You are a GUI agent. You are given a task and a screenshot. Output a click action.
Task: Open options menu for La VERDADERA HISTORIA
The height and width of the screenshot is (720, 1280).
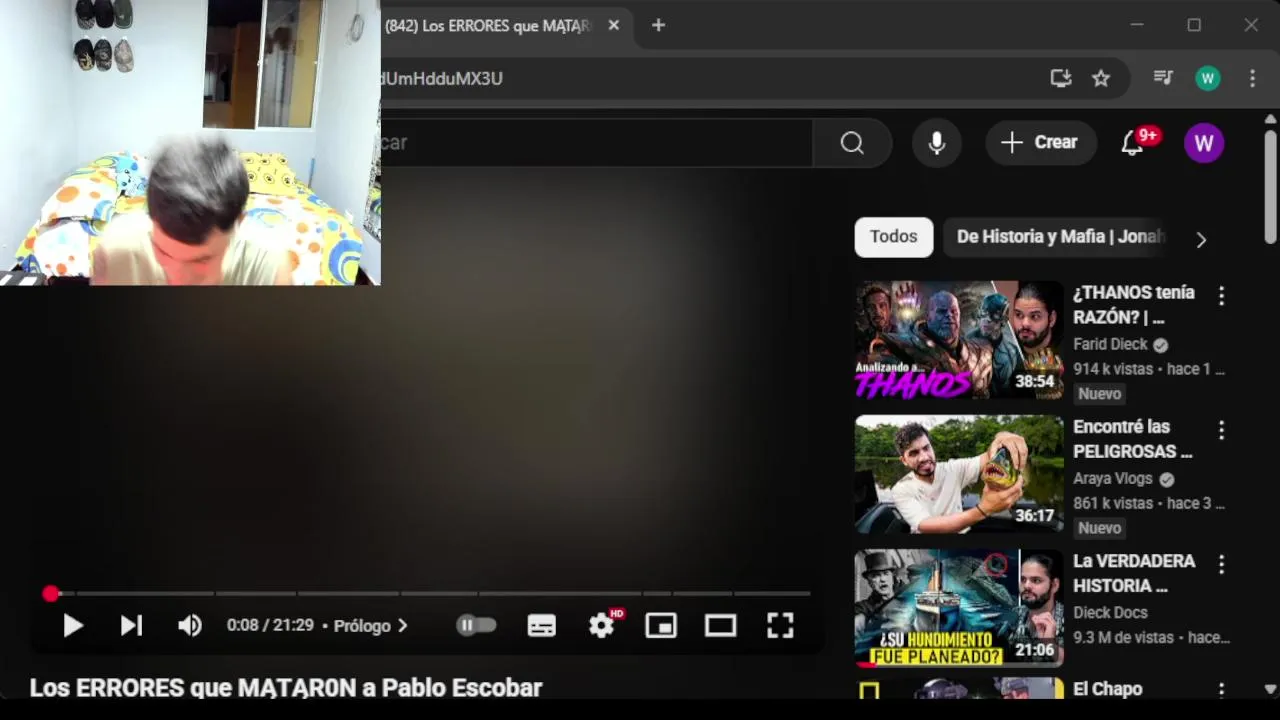tap(1221, 564)
